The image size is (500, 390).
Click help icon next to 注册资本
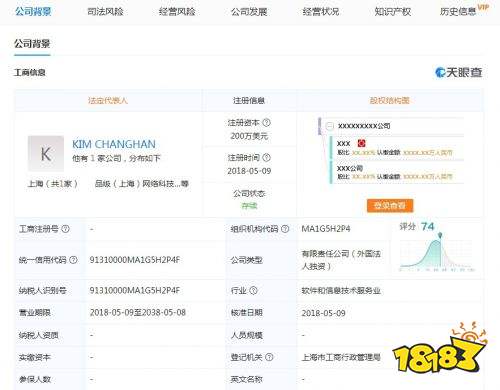click(266, 123)
